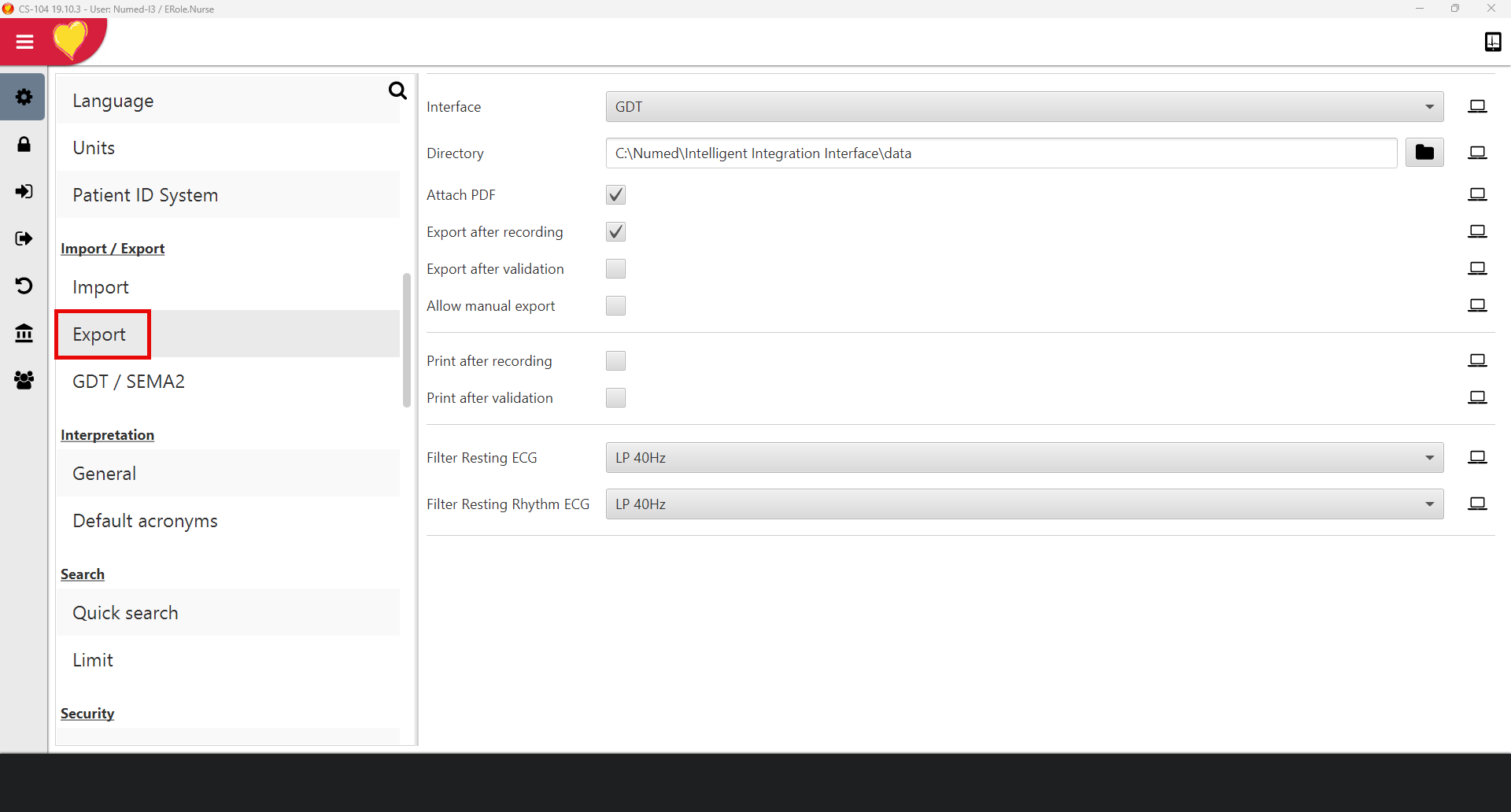Open the users group sidebar icon
Screen dimensions: 1511x812
coord(24,381)
